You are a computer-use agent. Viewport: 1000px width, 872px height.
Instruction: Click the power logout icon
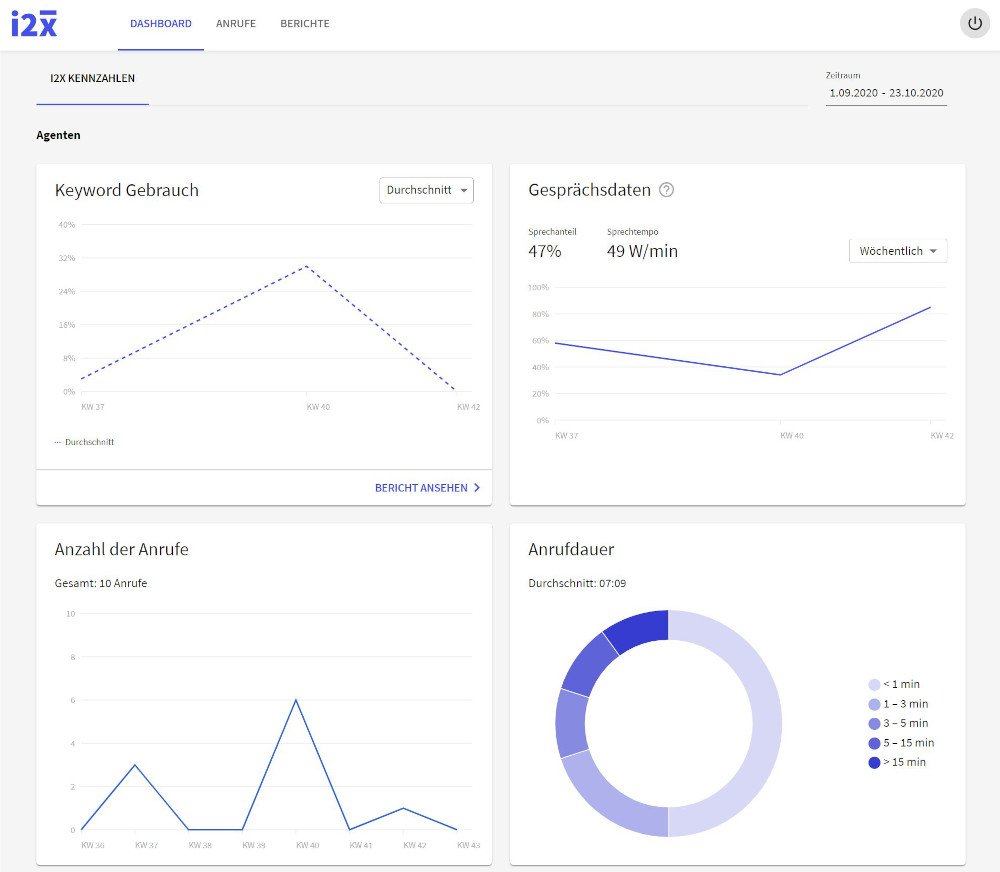click(974, 24)
